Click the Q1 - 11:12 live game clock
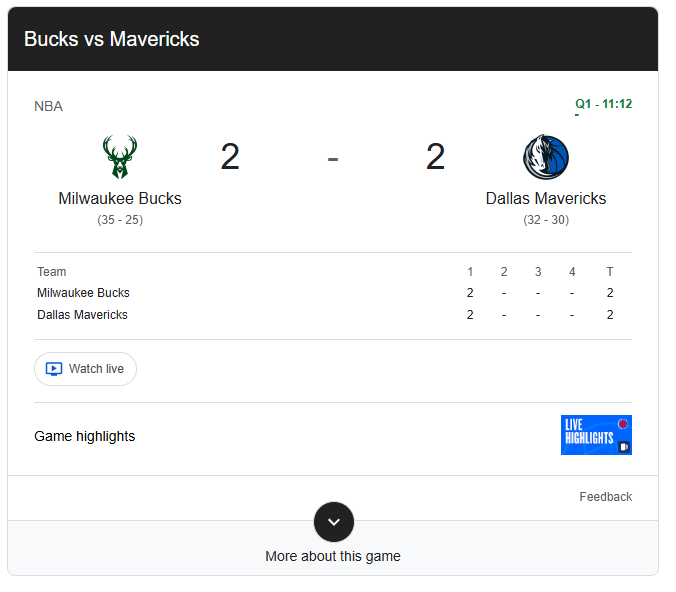The width and height of the screenshot is (676, 592). click(604, 104)
